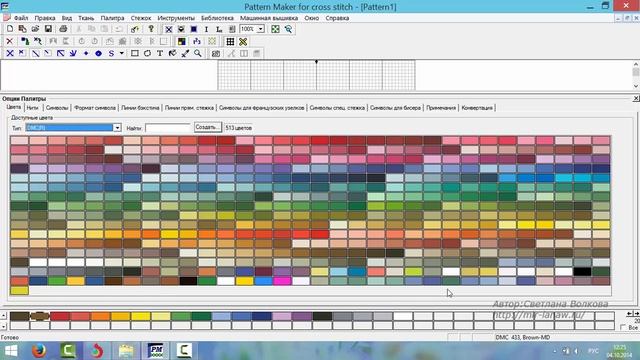Click the Firefox icon in the taskbar
Screen dimensions: 640x360
[39, 351]
